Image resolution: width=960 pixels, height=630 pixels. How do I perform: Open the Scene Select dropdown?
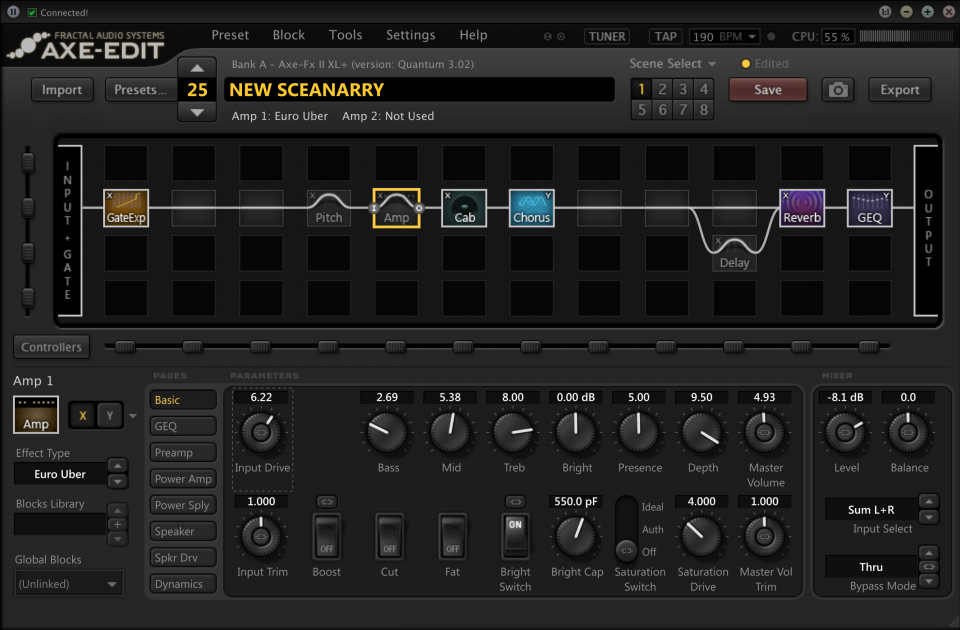672,64
